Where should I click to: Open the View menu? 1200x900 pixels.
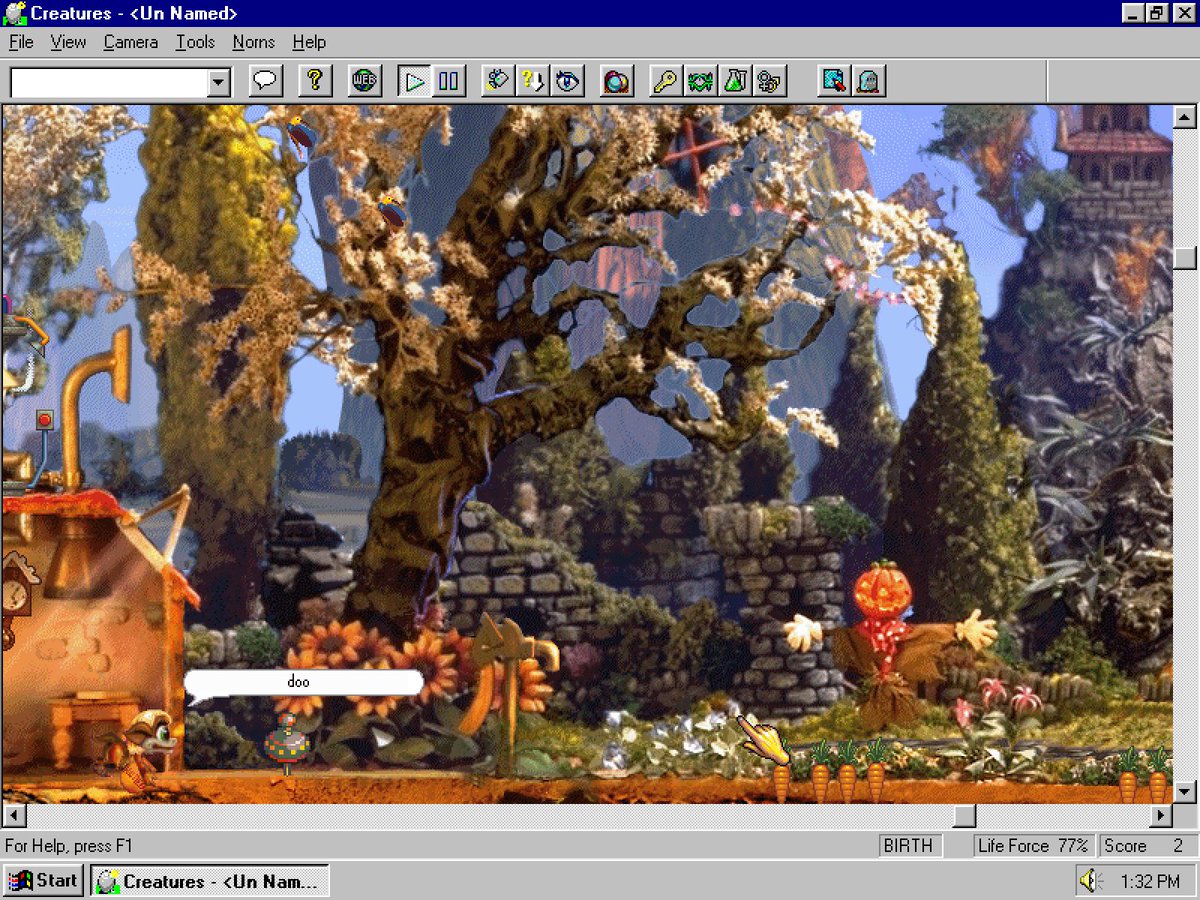point(68,42)
